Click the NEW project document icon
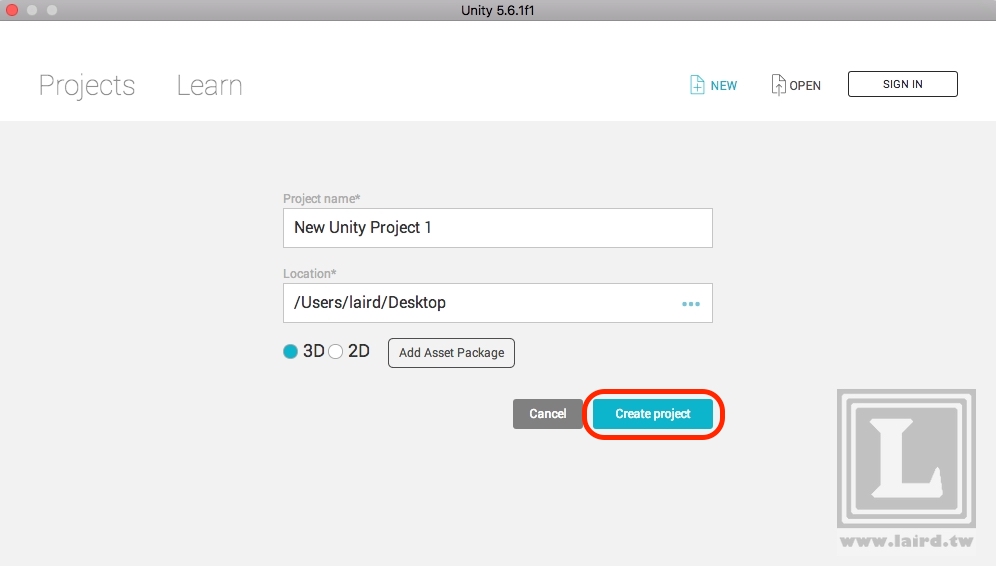Image resolution: width=996 pixels, height=566 pixels. 697,85
